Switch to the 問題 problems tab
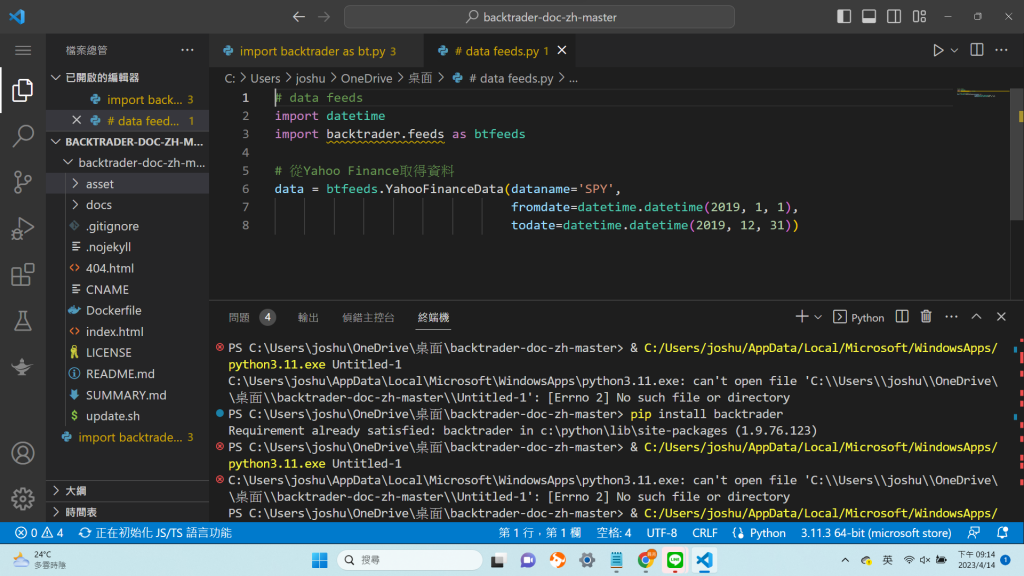The height and width of the screenshot is (576, 1024). pos(239,317)
